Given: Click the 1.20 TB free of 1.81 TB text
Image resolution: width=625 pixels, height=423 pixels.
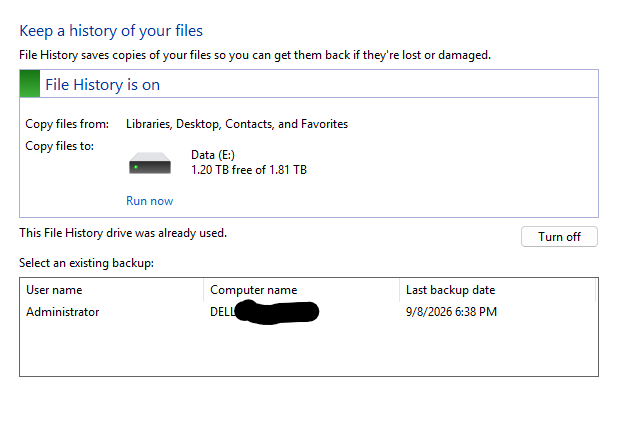Looking at the screenshot, I should (x=249, y=170).
